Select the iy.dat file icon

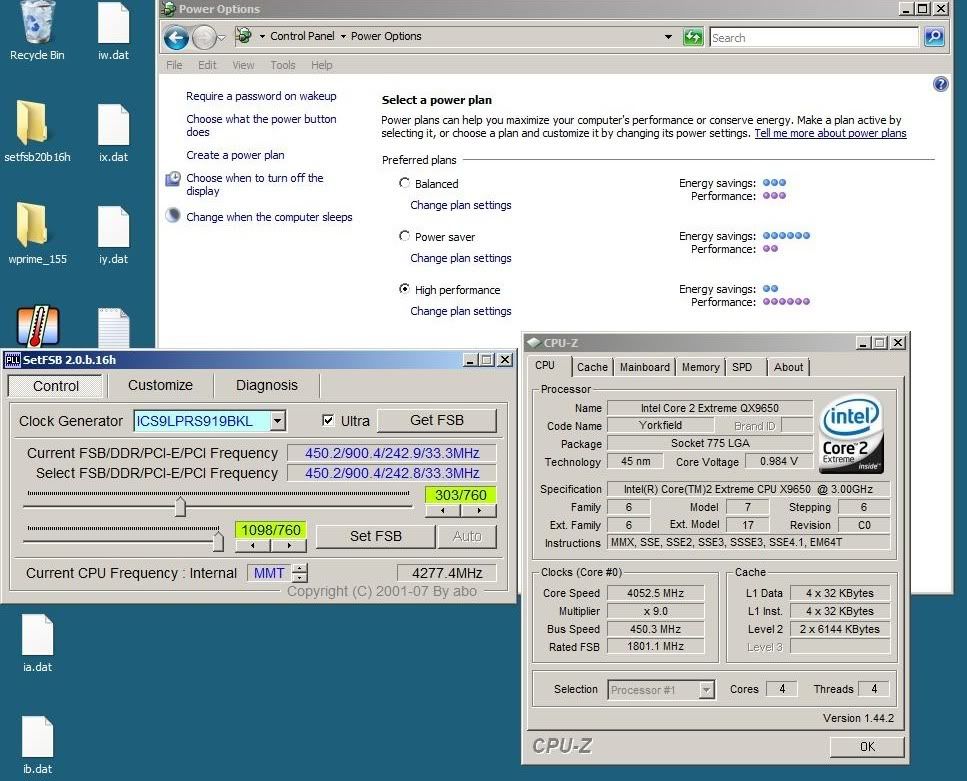click(x=113, y=235)
